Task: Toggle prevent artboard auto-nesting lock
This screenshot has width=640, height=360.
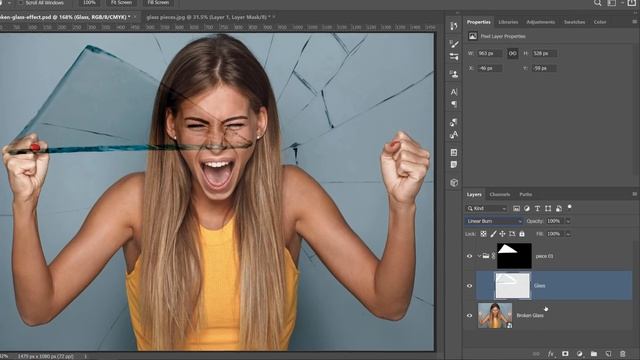Action: [x=512, y=234]
